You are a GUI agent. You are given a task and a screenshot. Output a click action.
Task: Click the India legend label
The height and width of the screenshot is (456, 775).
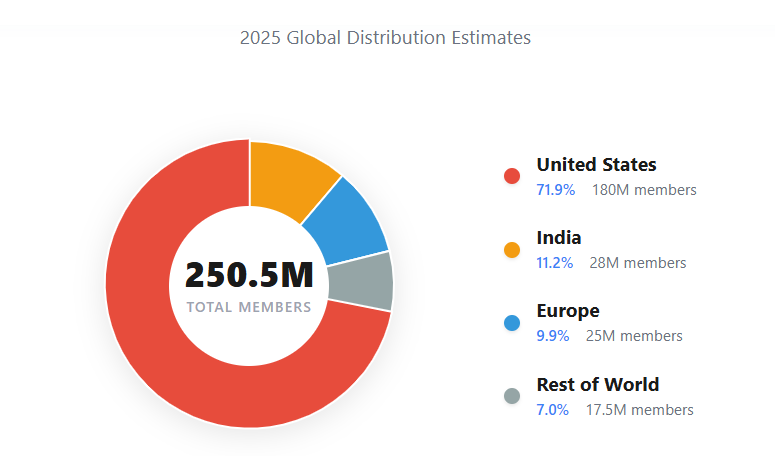559,238
